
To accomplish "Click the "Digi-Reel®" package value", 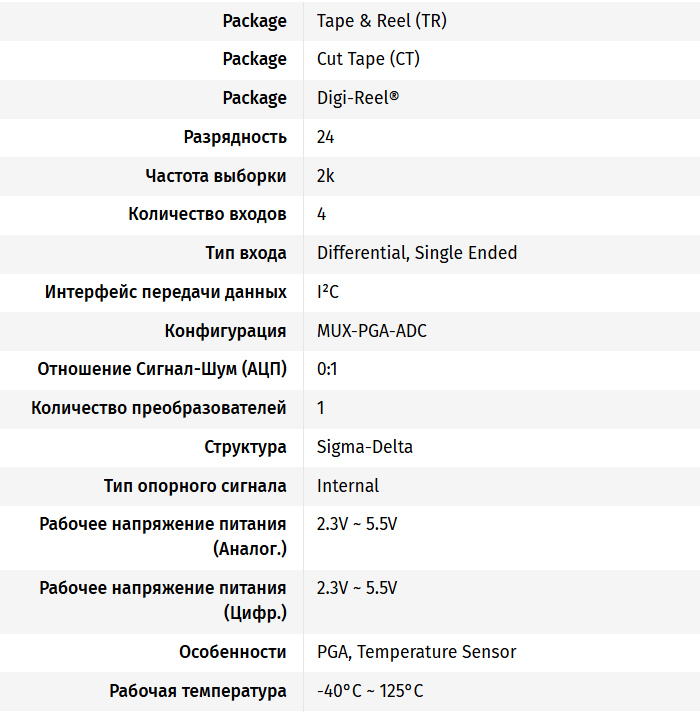I will (x=357, y=98).
